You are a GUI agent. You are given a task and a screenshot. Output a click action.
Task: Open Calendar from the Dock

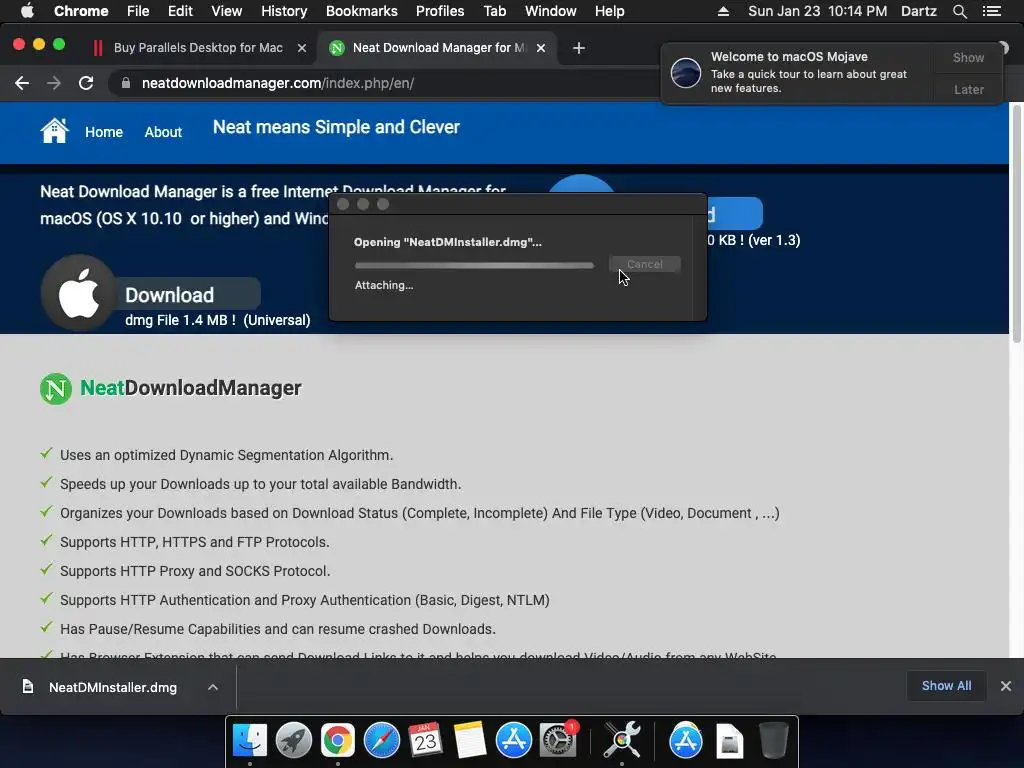[x=426, y=740]
